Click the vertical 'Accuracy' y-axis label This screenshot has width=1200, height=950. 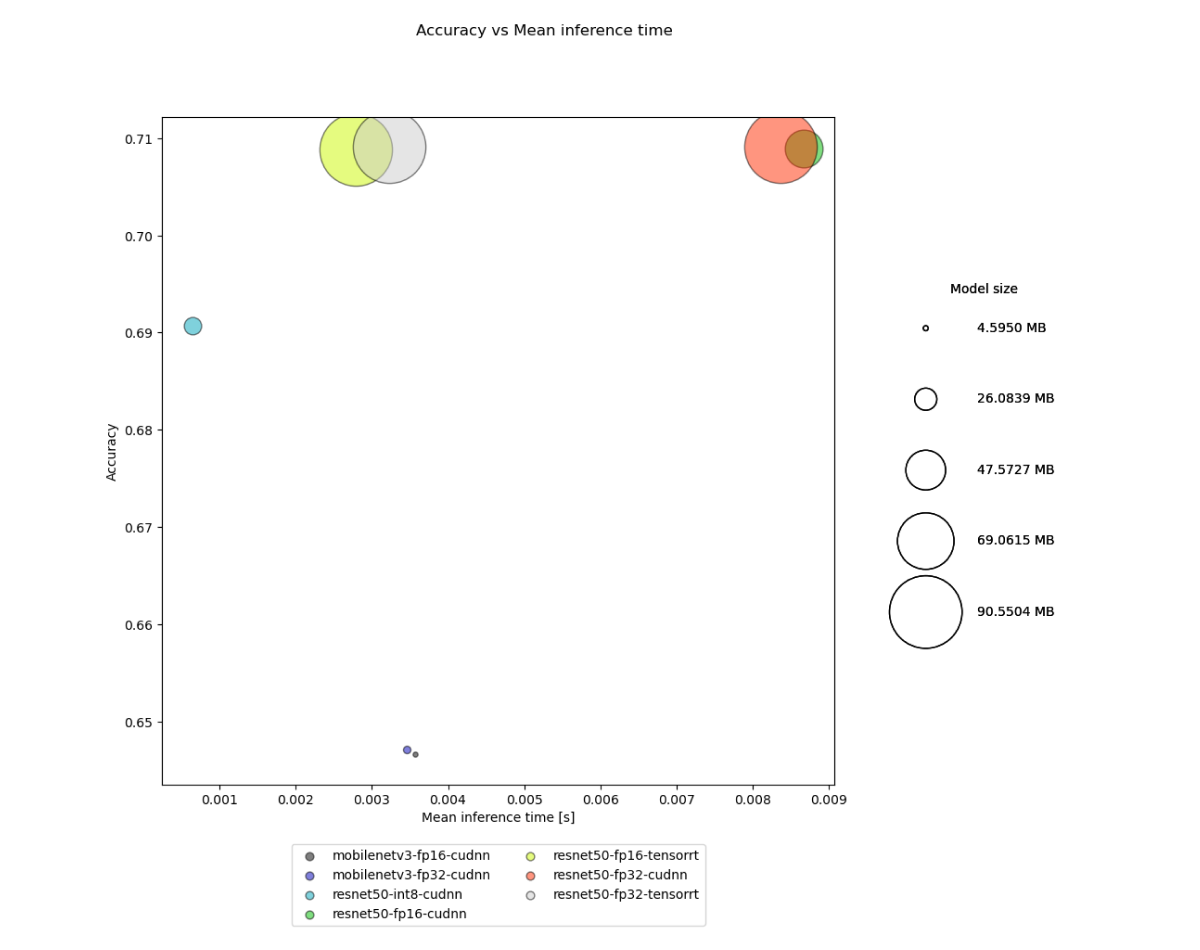click(112, 451)
